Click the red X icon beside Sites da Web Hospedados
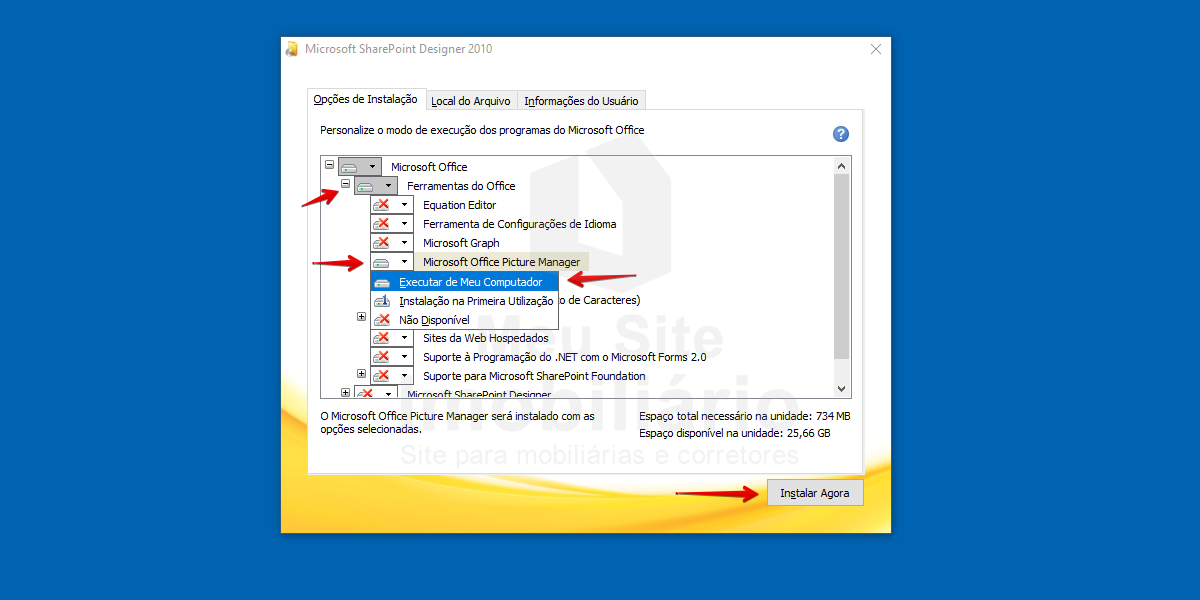The width and height of the screenshot is (1200, 600). [381, 338]
